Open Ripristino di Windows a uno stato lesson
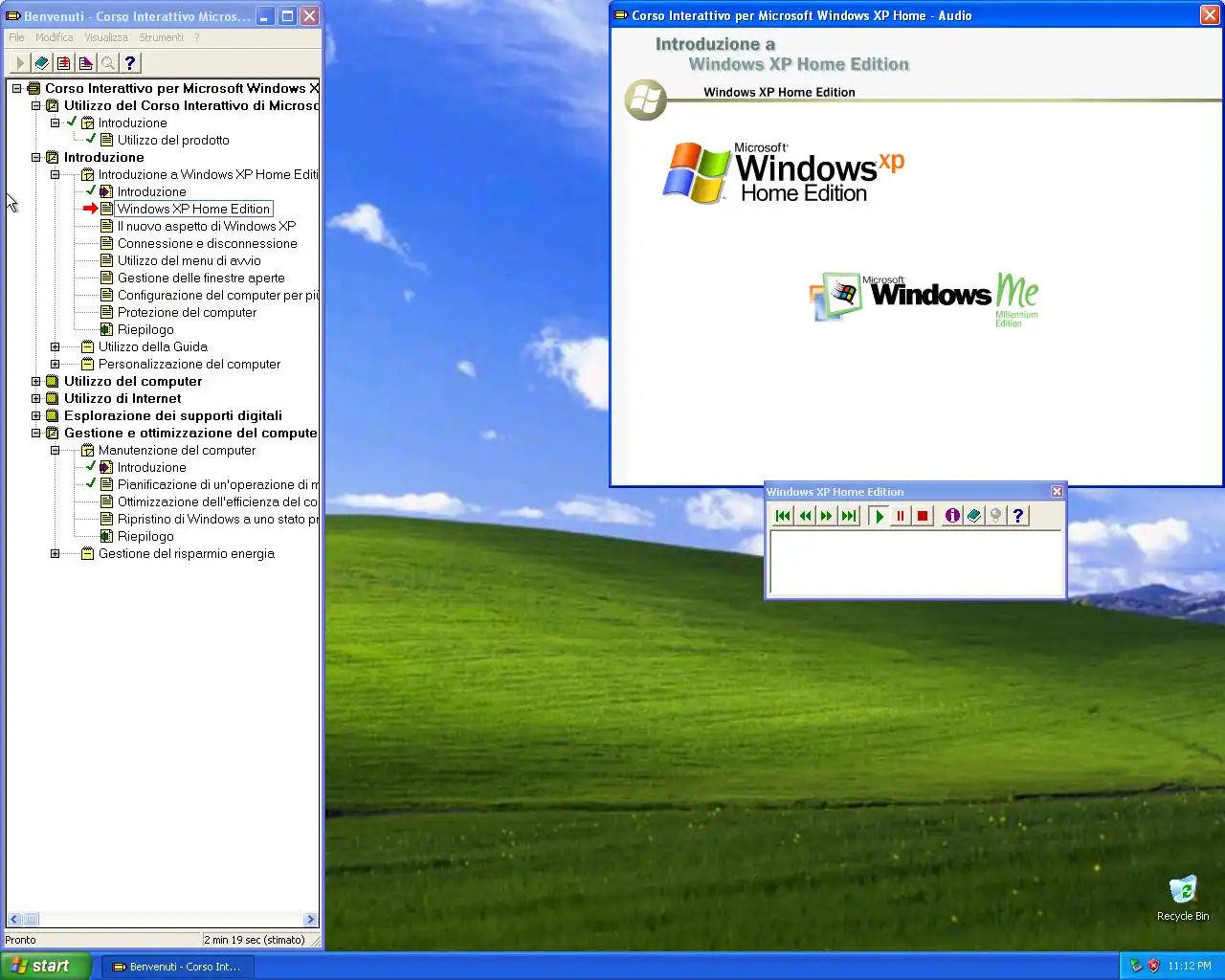The height and width of the screenshot is (980, 1225). (x=217, y=519)
